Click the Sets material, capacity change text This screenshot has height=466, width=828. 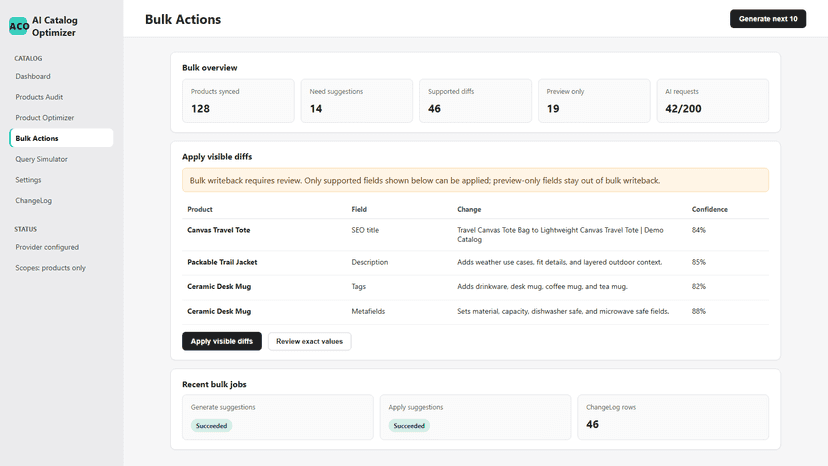point(563,311)
